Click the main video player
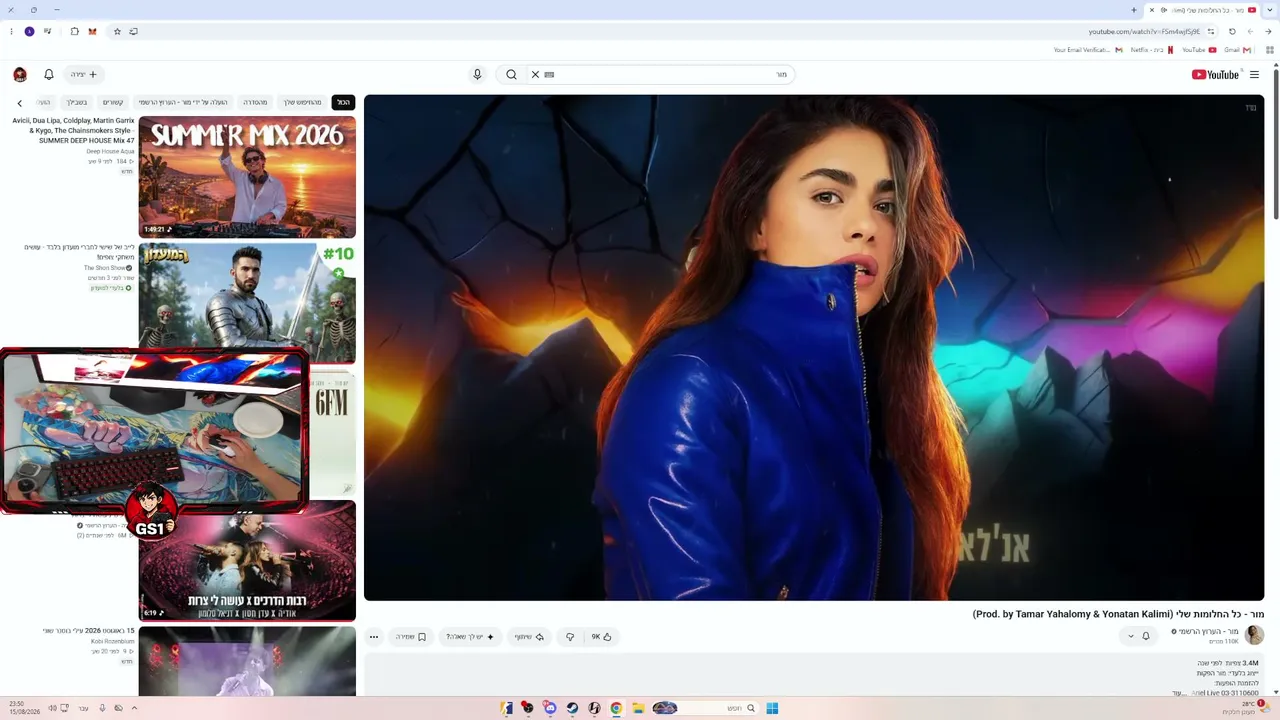The image size is (1280, 720). (814, 348)
